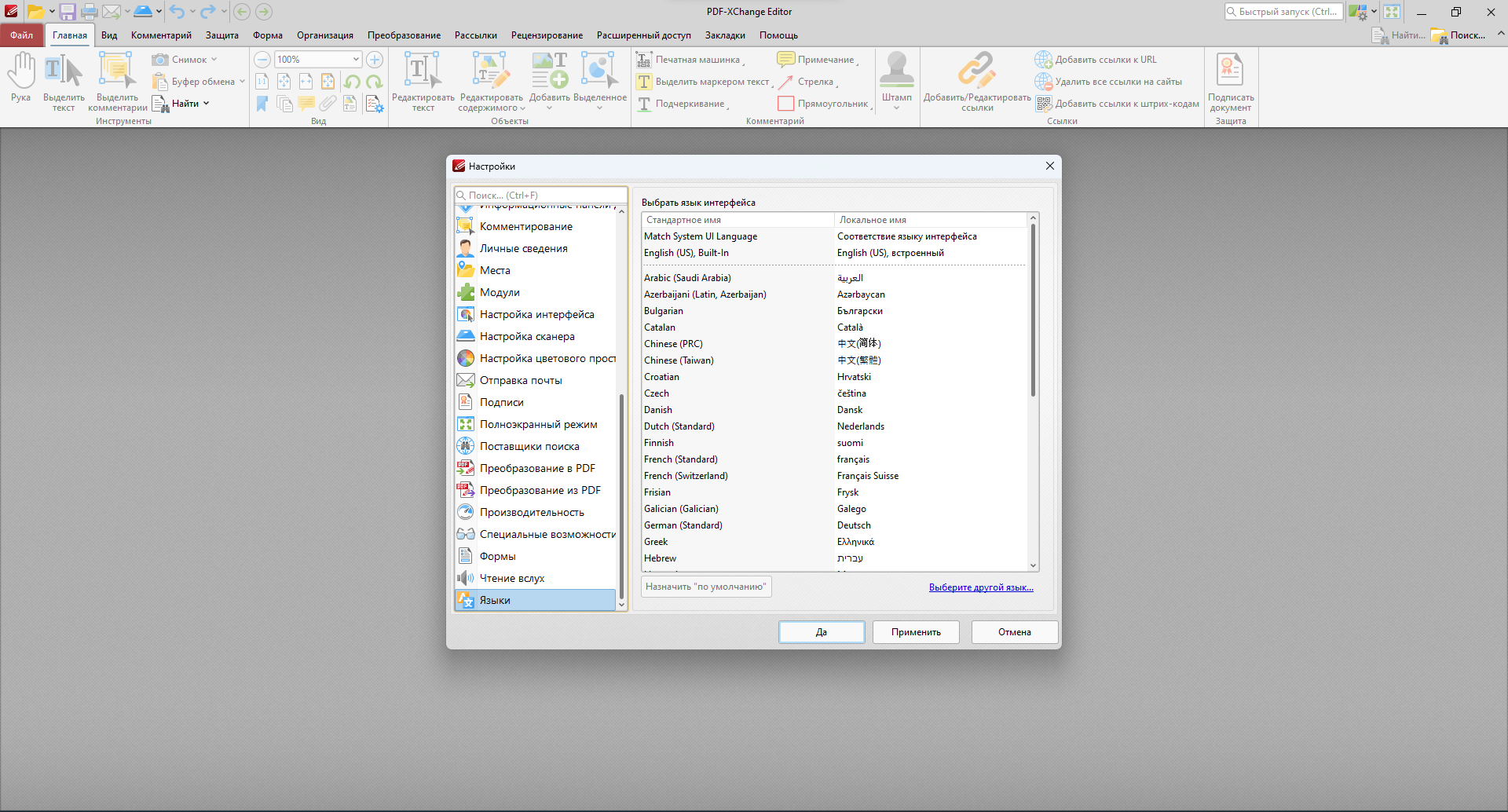Screen dimensions: 1508x812
Task: Open the zoom level 100% dropdown
Action: 356,60
